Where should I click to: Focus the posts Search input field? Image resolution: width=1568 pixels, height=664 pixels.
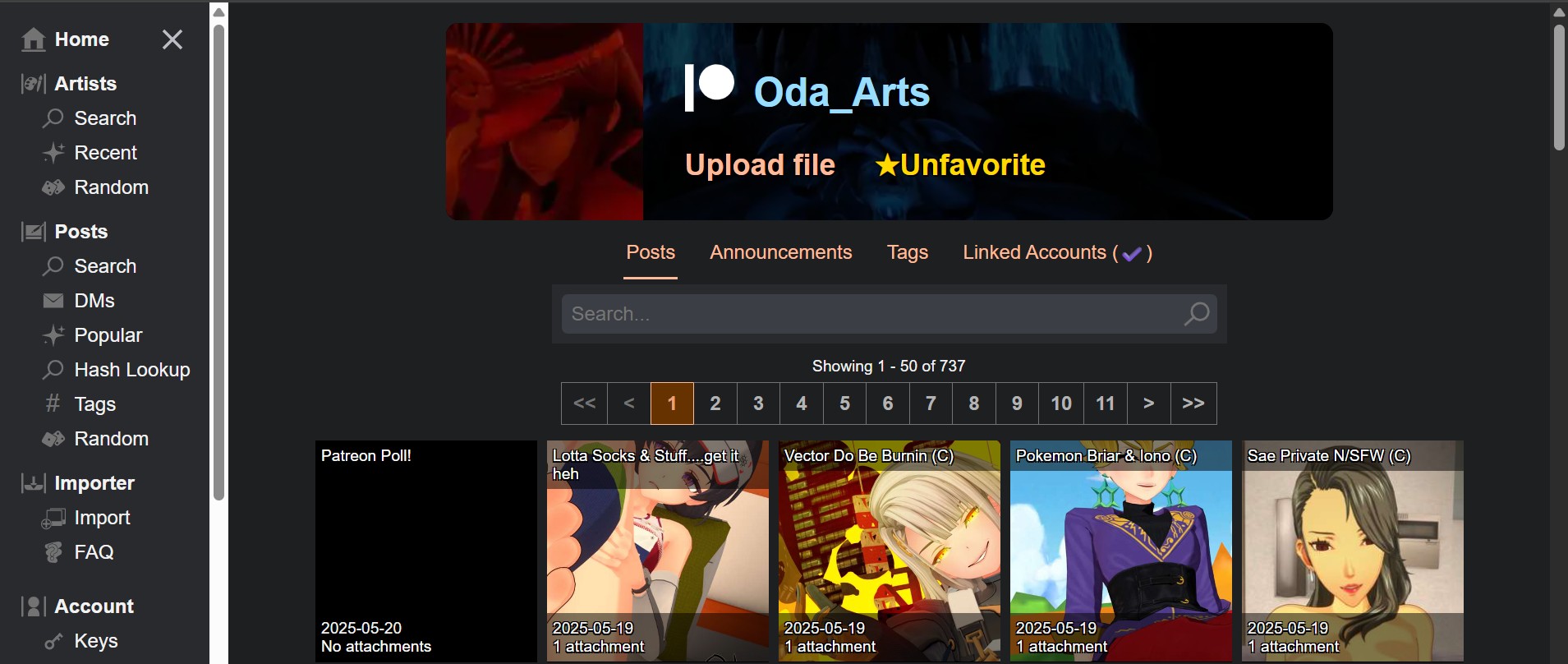[871, 314]
